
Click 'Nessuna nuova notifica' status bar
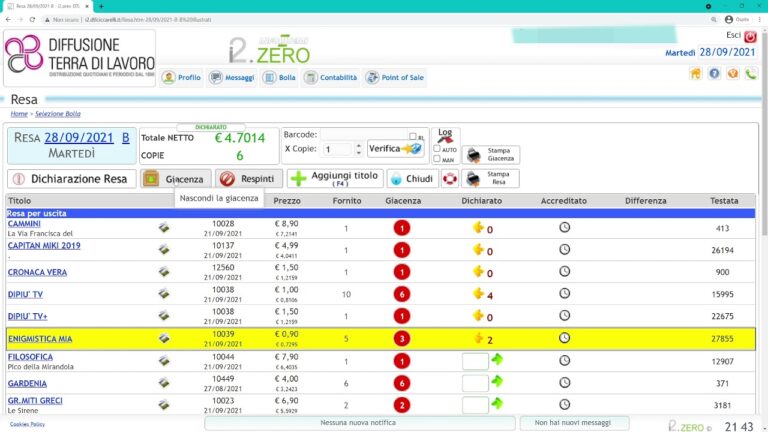click(360, 423)
